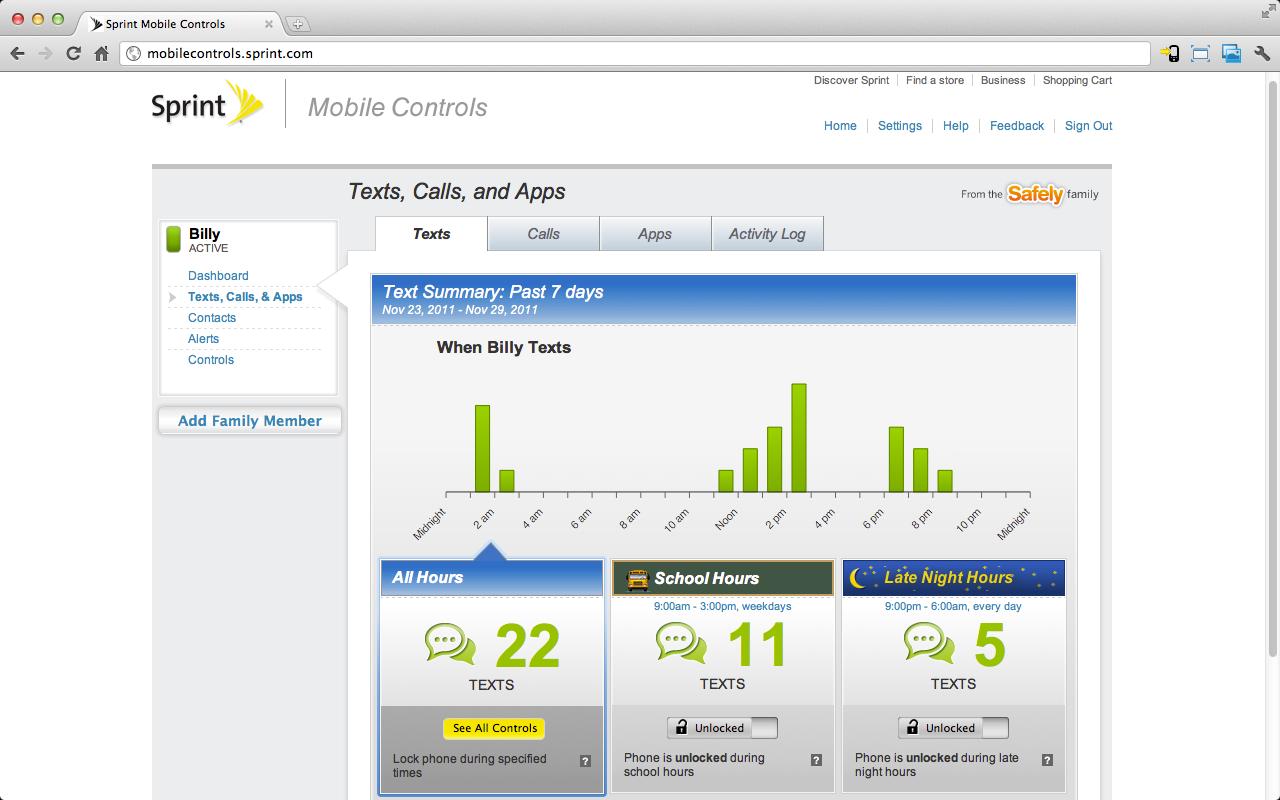
Task: Click the chat bubble icon in Late Night Hours
Action: [x=929, y=643]
